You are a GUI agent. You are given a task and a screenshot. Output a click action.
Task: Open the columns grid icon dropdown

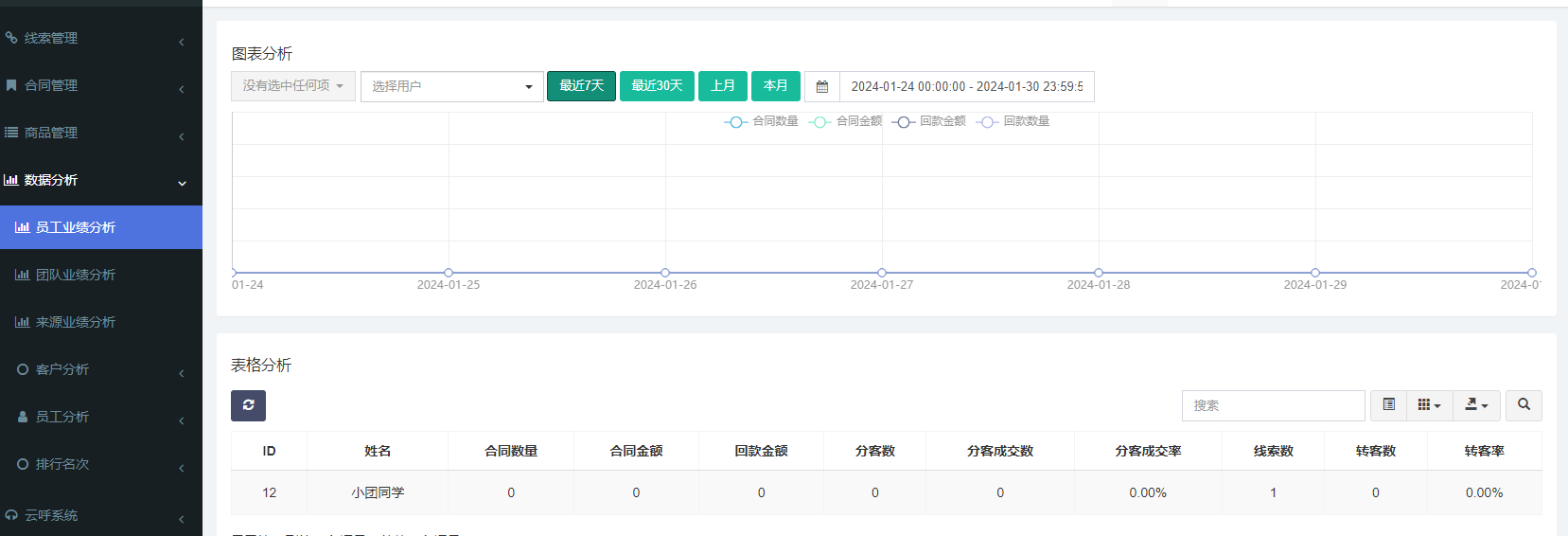click(1429, 405)
